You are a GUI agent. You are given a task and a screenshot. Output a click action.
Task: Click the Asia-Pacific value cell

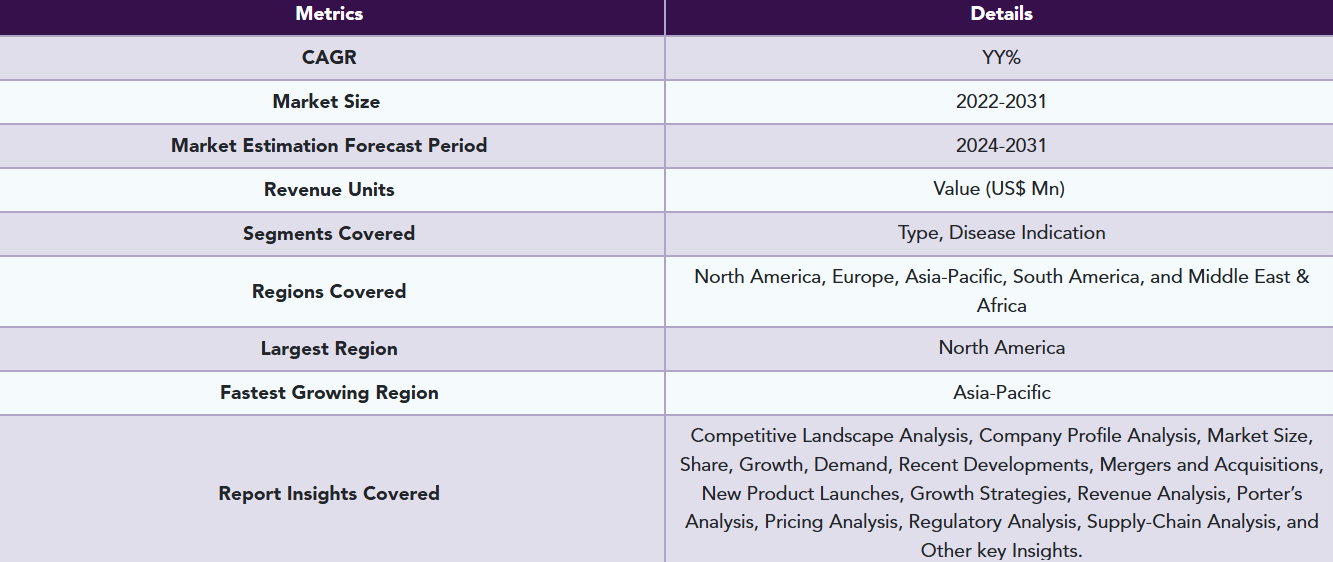tap(1001, 393)
